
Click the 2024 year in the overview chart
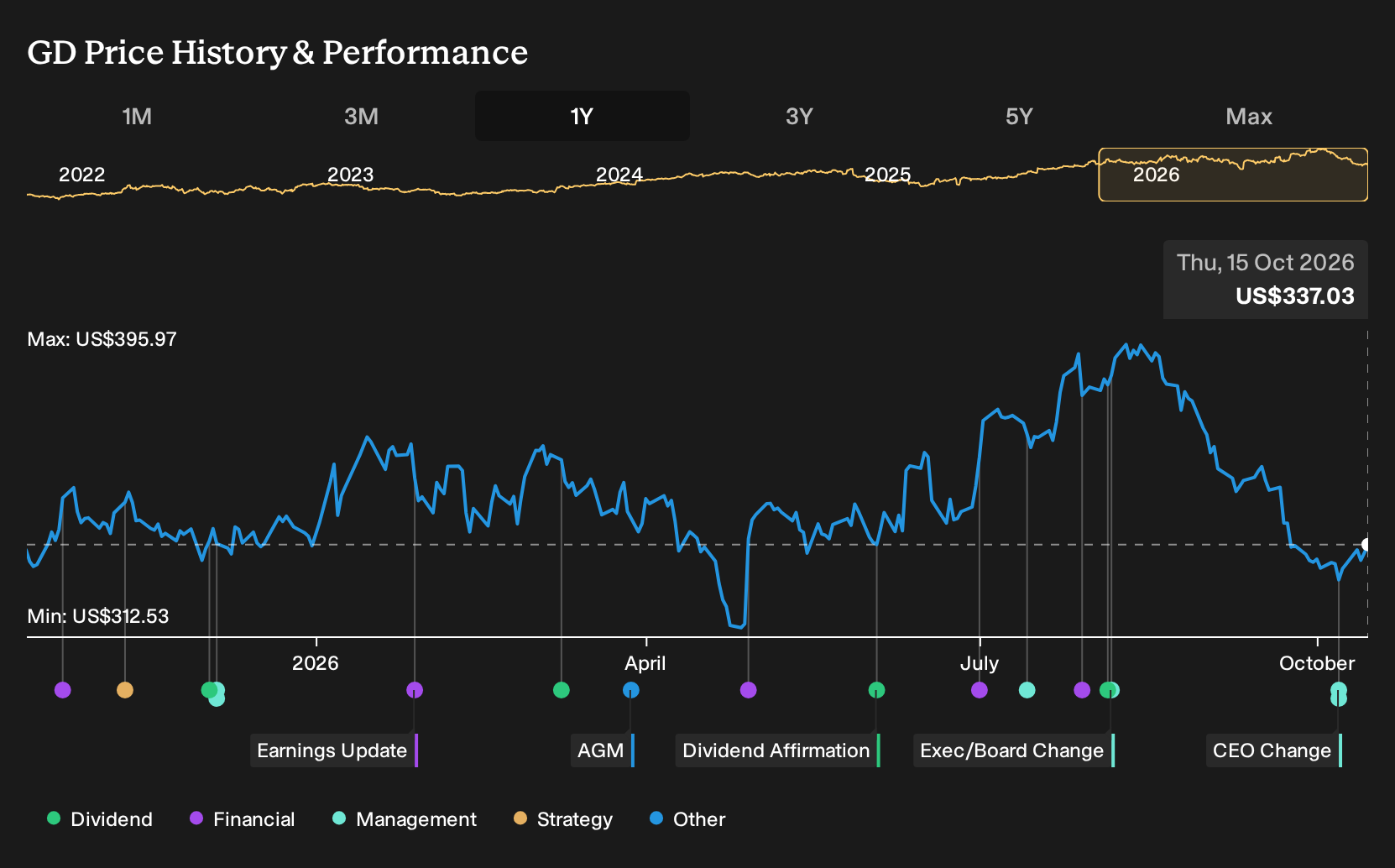tap(619, 175)
